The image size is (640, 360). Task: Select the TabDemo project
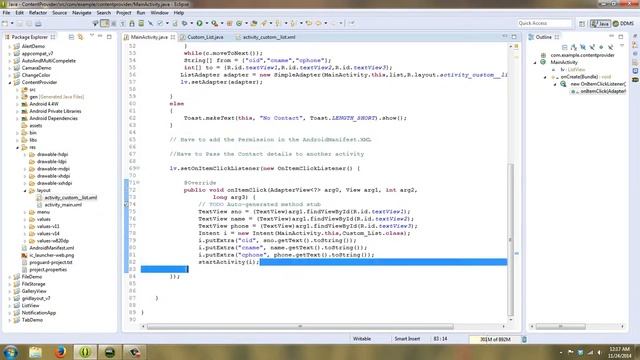32,320
